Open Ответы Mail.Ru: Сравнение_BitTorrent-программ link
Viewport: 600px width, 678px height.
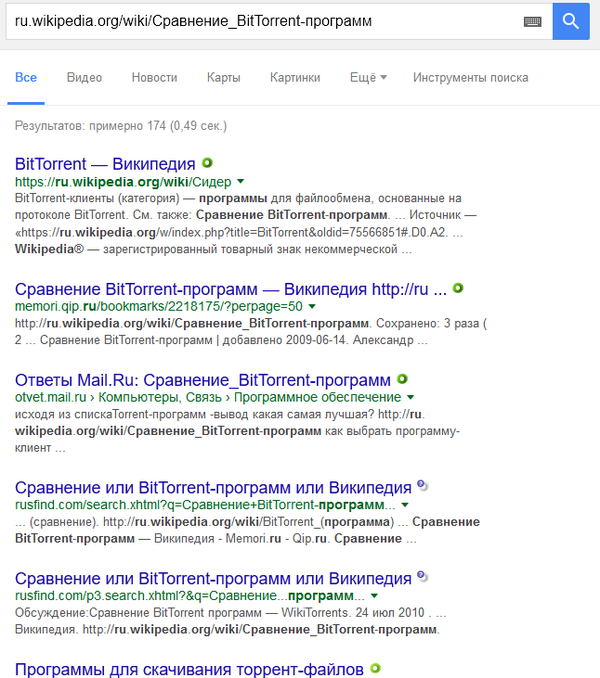click(202, 380)
